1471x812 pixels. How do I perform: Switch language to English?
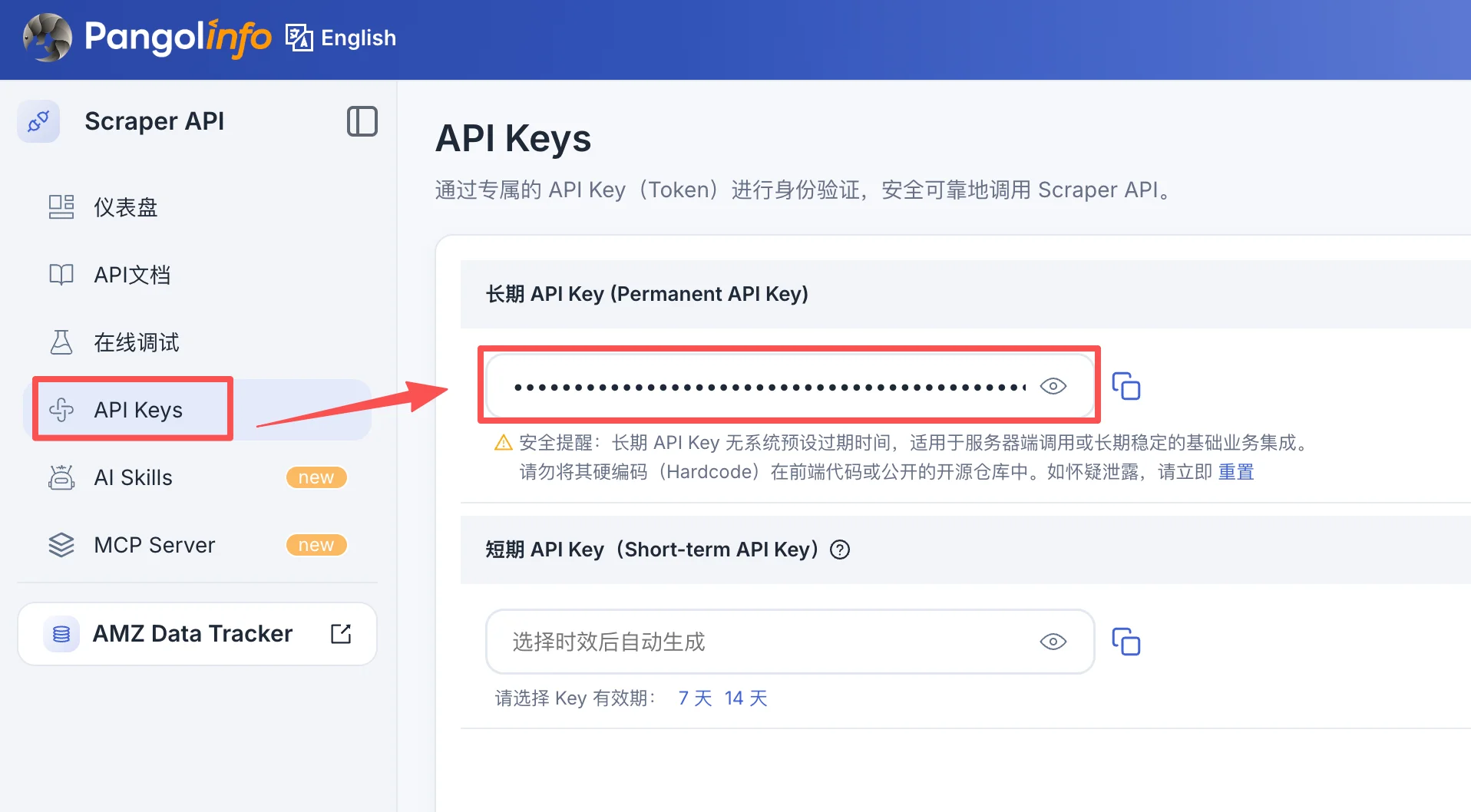358,38
